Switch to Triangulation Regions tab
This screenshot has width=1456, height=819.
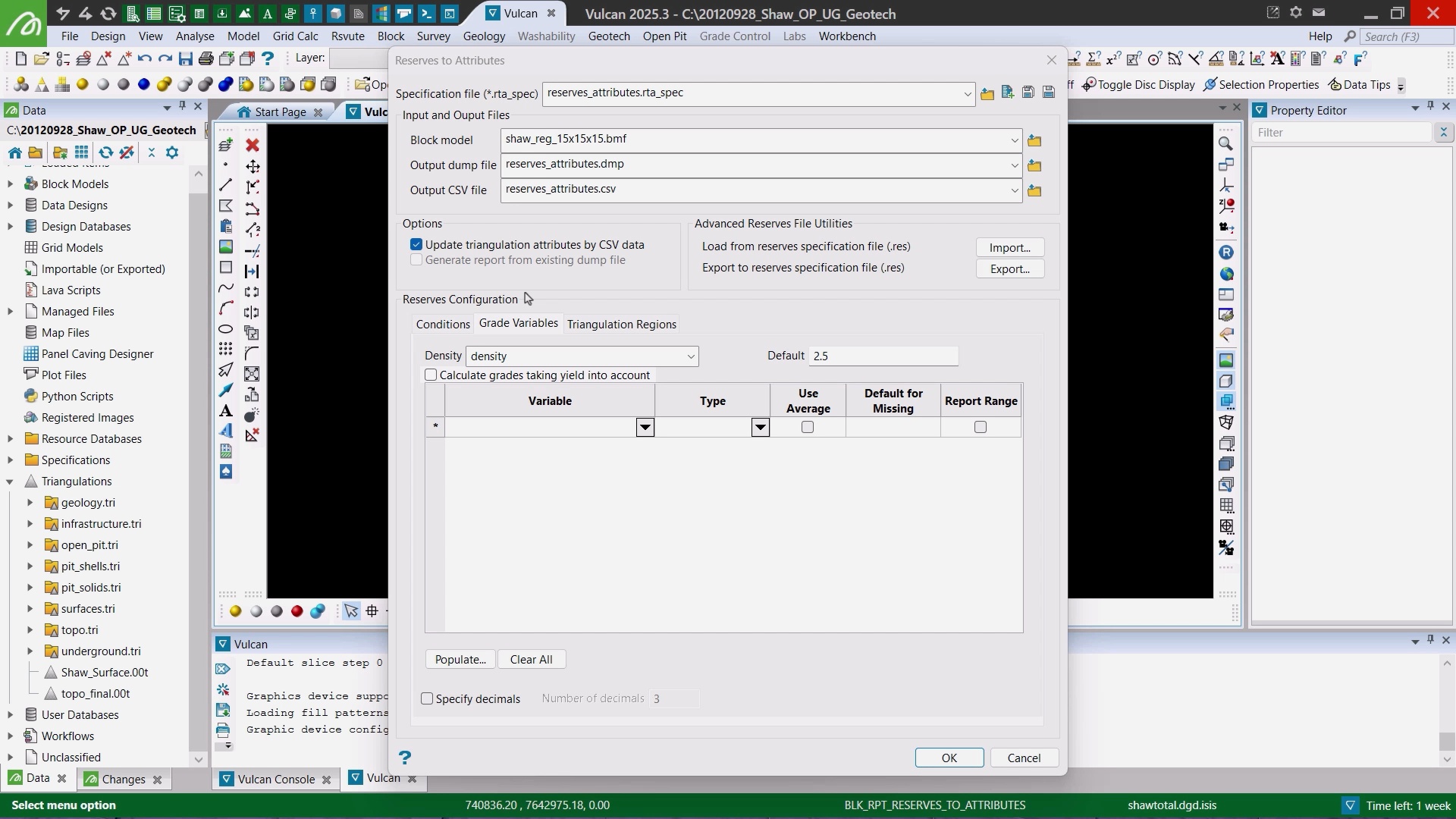[621, 324]
